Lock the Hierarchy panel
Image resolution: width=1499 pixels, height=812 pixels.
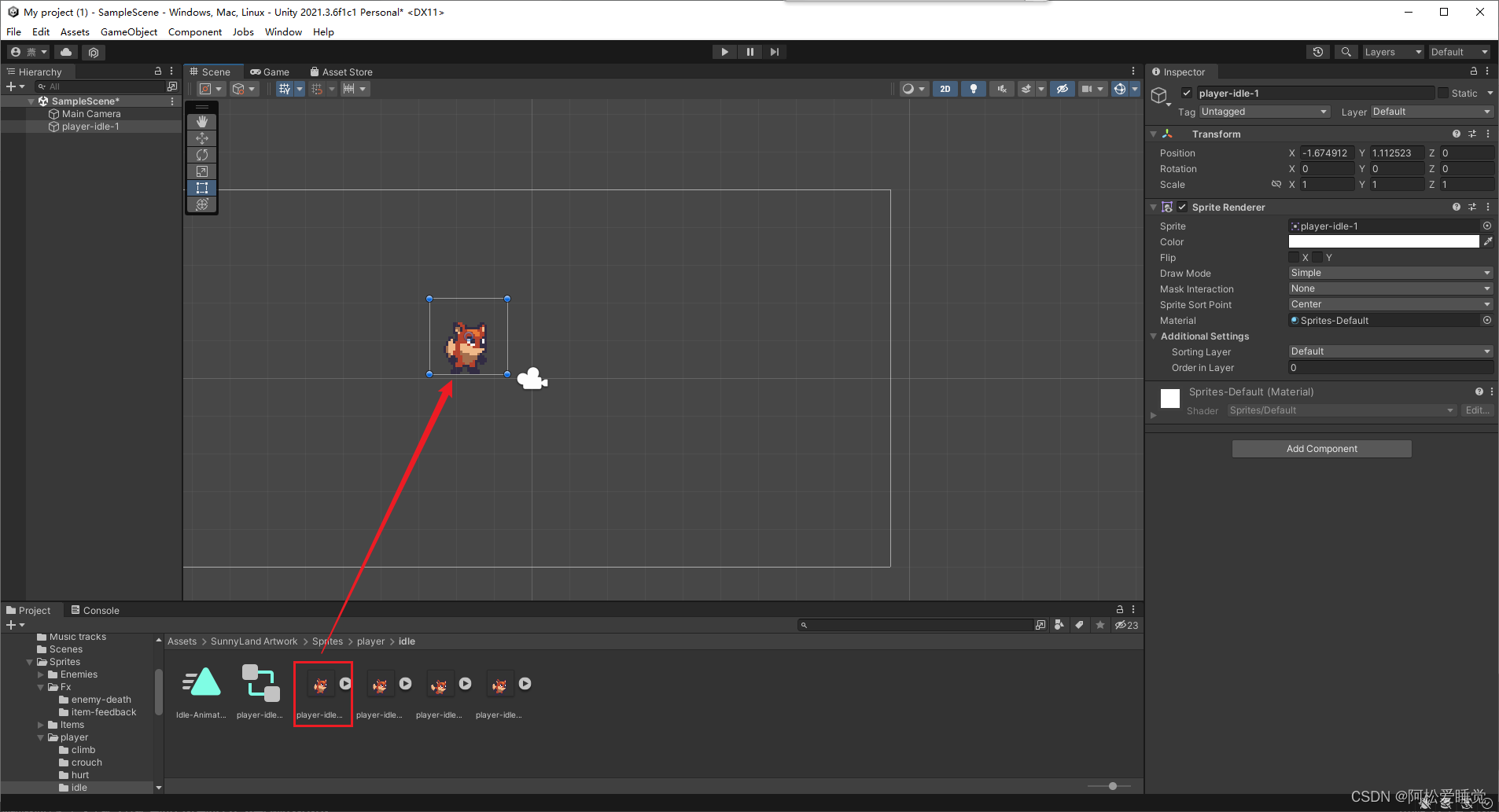tap(158, 72)
